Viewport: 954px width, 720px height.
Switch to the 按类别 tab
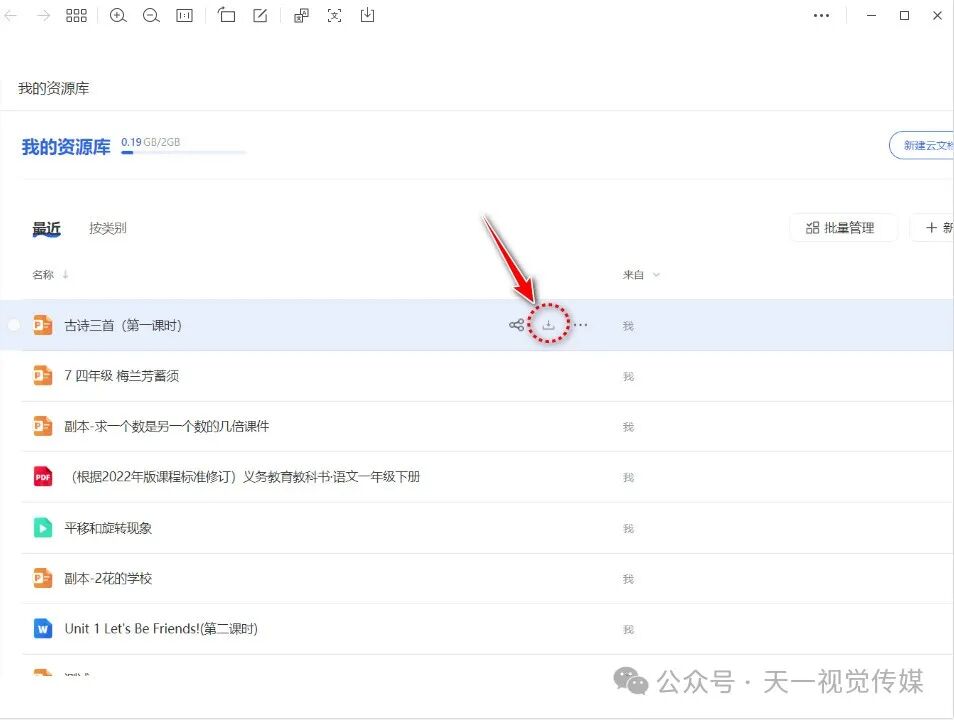(x=106, y=228)
